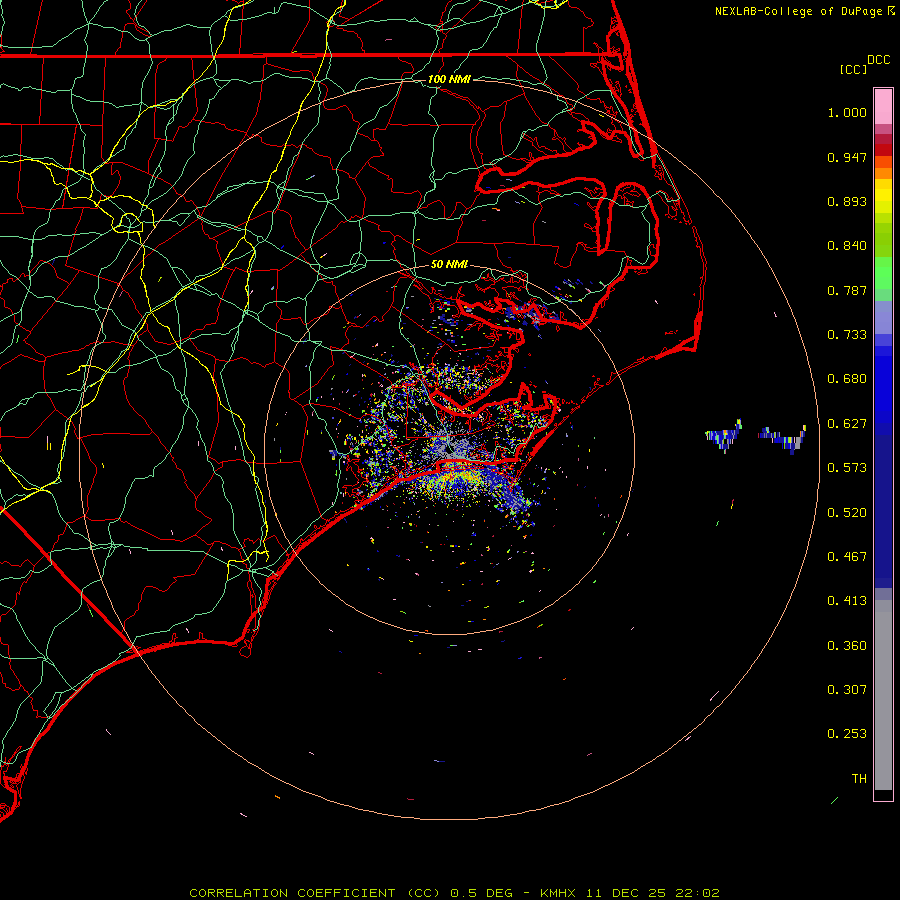Click the Correlation Coefficient KMHX caption

pos(454,893)
